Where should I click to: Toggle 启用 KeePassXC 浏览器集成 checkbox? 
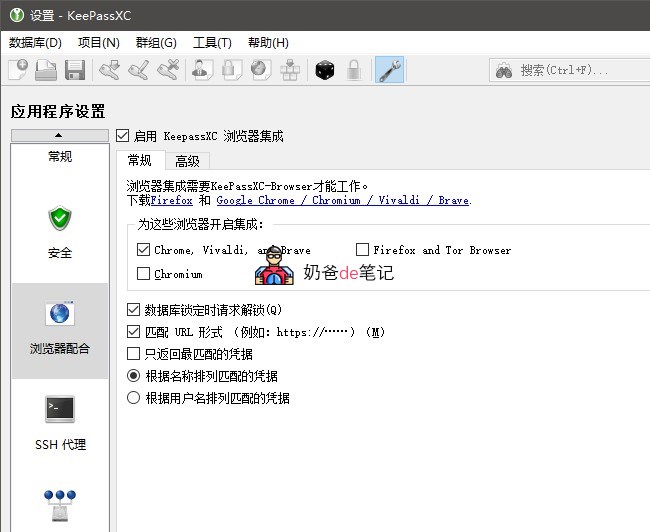(x=123, y=136)
